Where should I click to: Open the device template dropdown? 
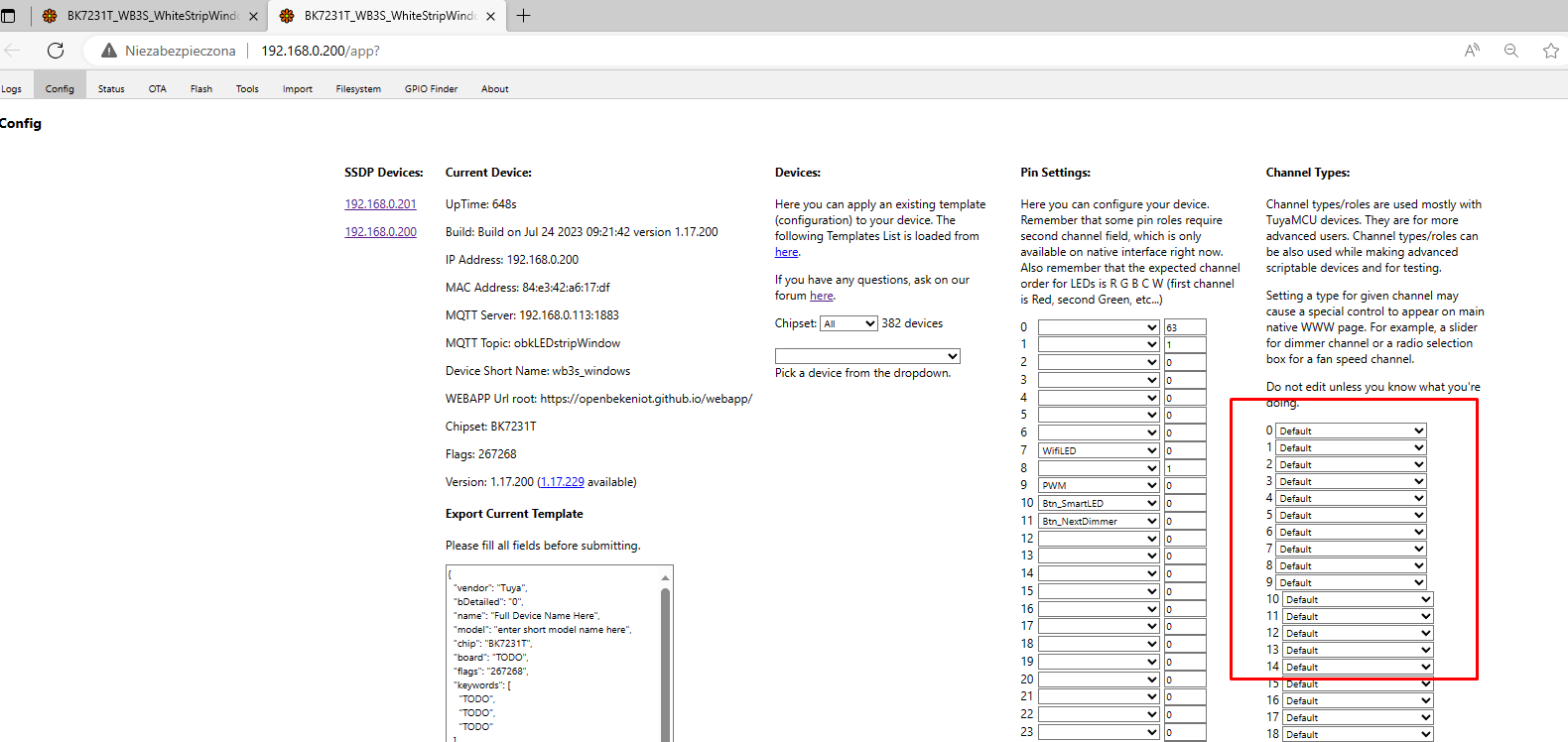click(x=867, y=356)
